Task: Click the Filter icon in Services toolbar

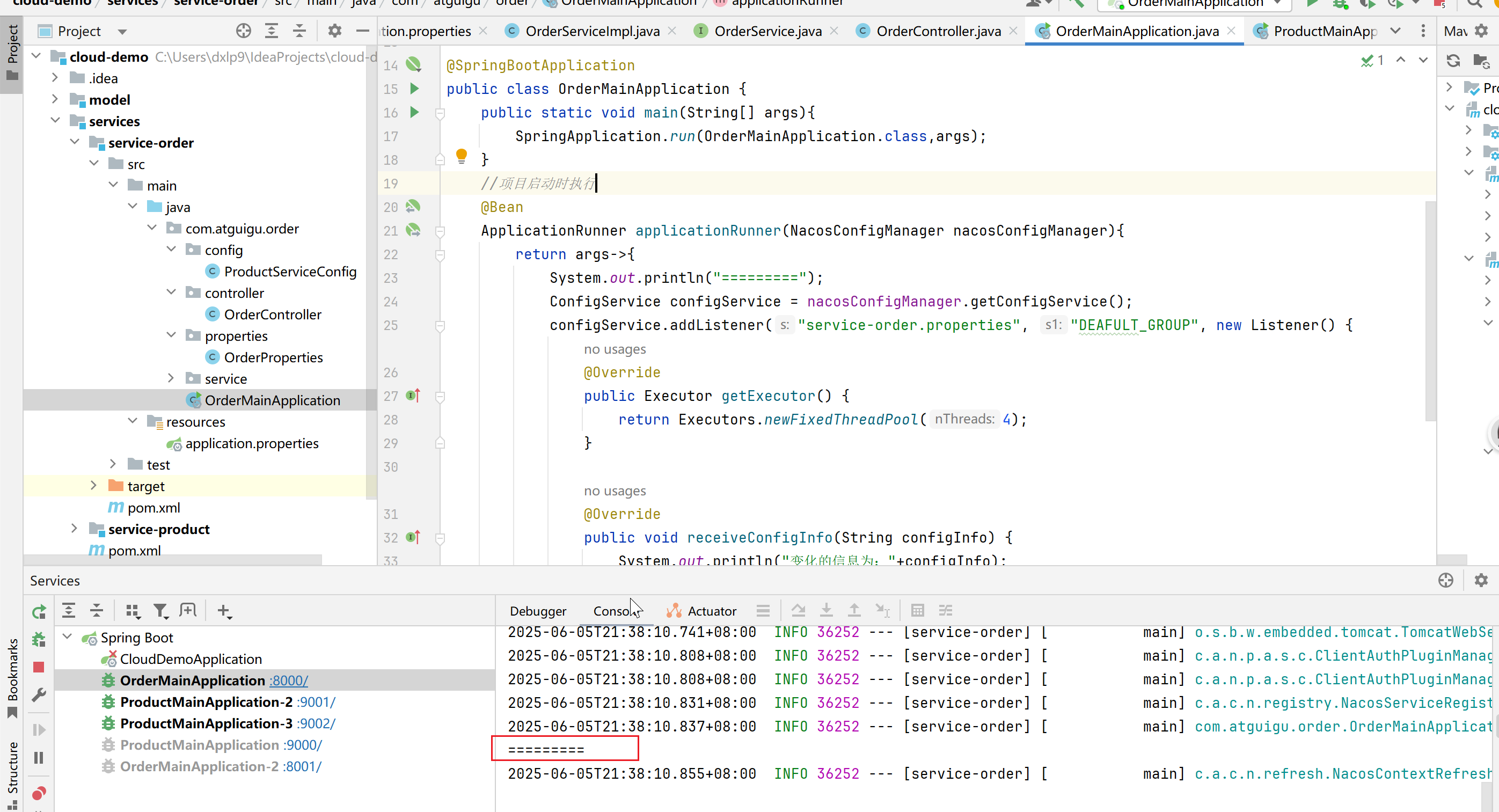Action: point(160,610)
